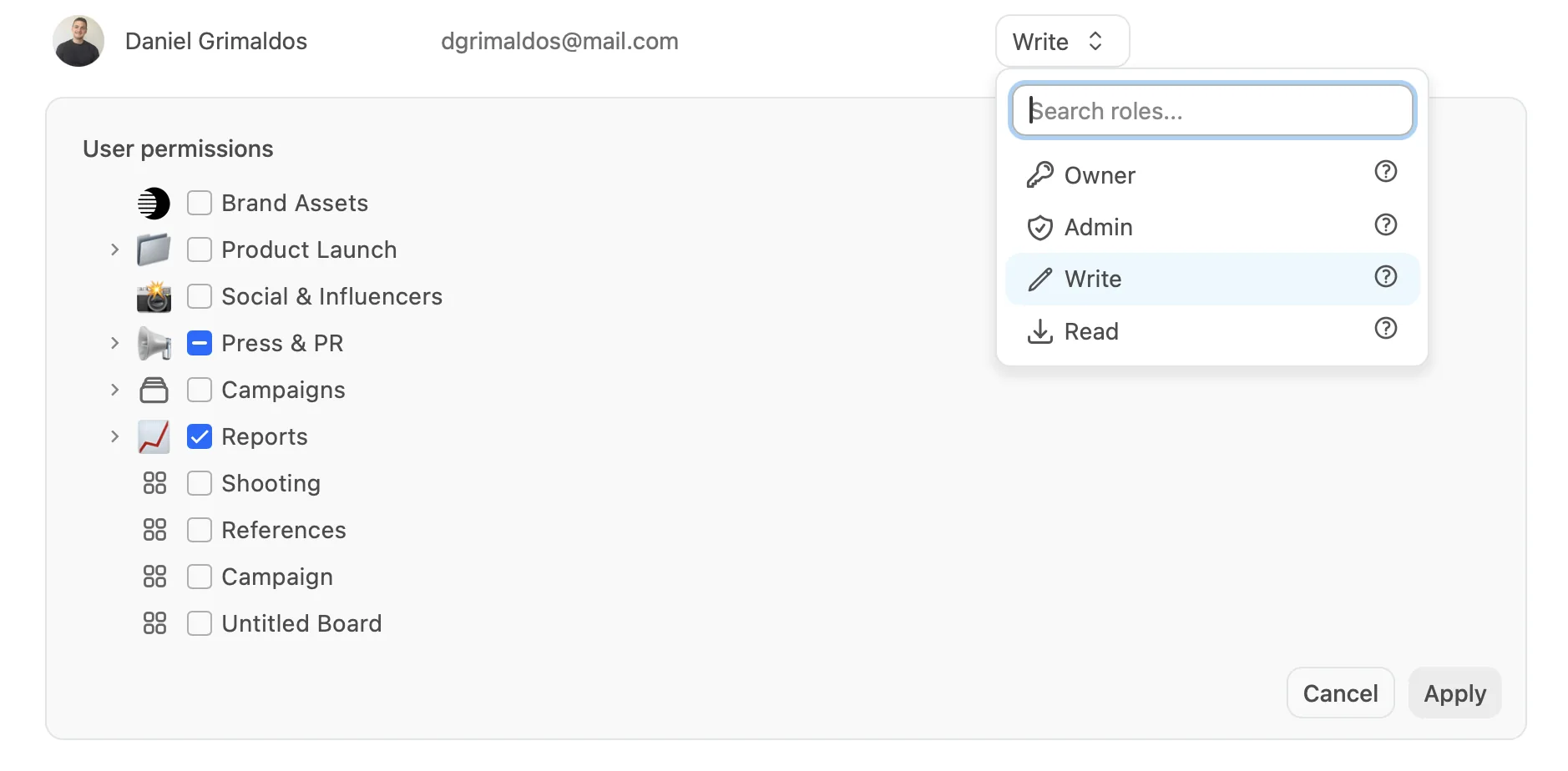This screenshot has height=771, width=1568.
Task: Focus the Search roles input field
Action: tap(1212, 110)
